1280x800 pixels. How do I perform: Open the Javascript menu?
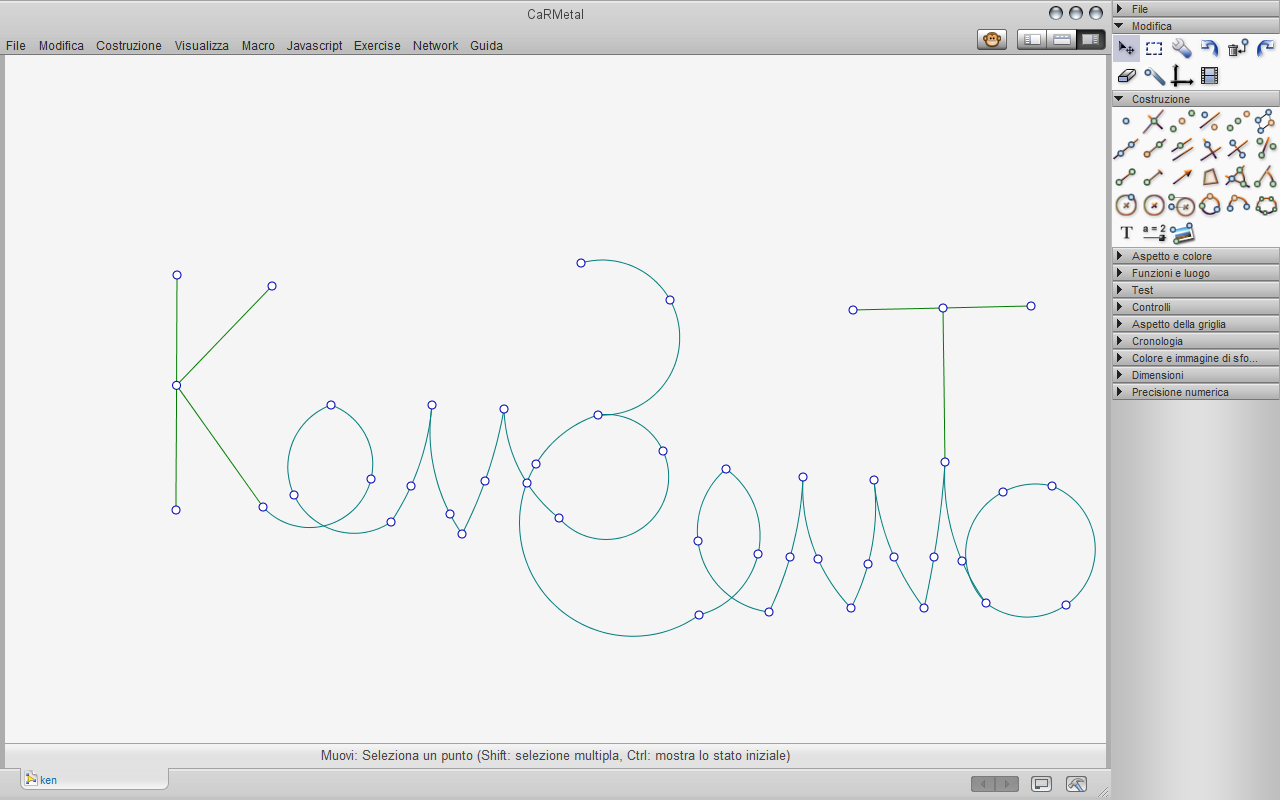pyautogui.click(x=314, y=45)
